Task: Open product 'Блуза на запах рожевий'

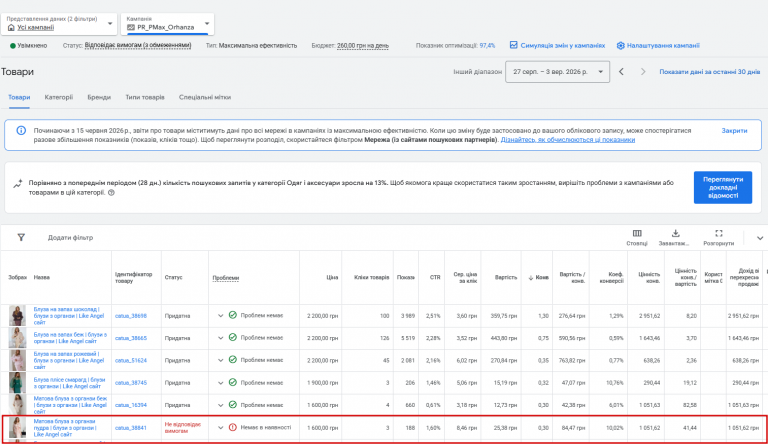Action: click(69, 360)
